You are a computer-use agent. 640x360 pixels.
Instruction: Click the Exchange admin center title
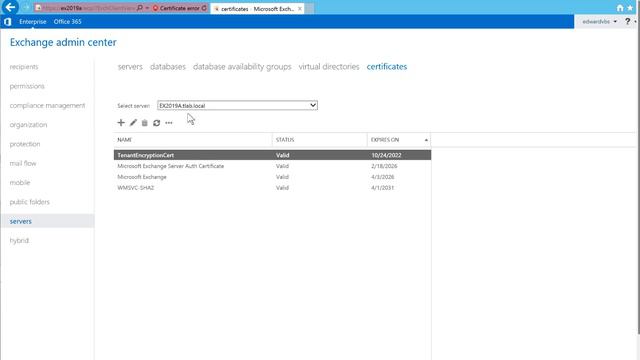(x=63, y=42)
